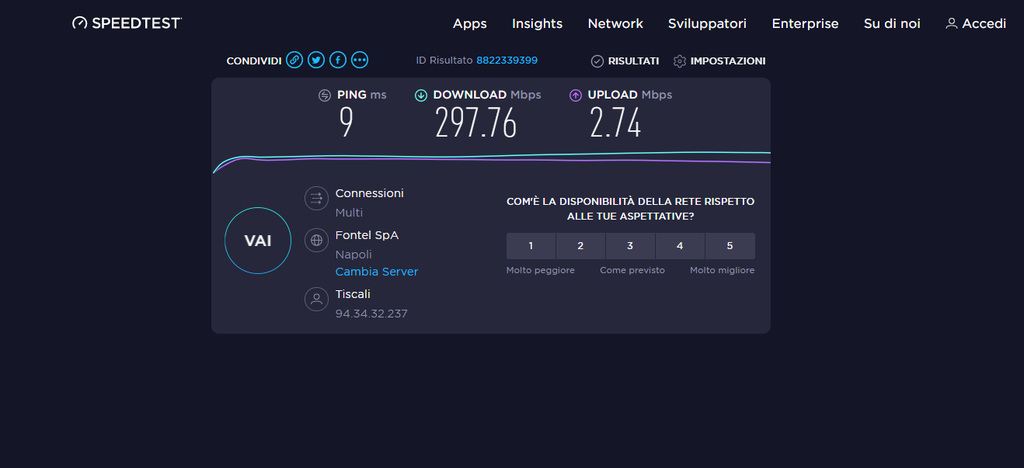This screenshot has height=468, width=1024.
Task: Open more sharing options ellipsis icon
Action: coord(360,60)
